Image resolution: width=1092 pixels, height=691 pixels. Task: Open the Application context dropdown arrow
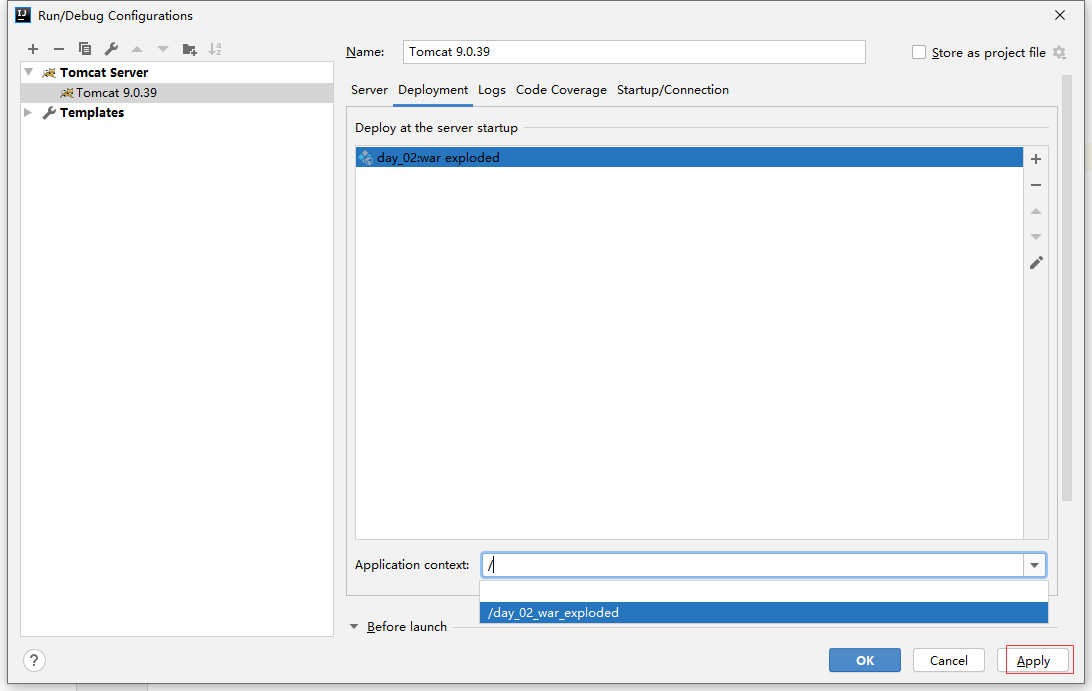(1034, 565)
